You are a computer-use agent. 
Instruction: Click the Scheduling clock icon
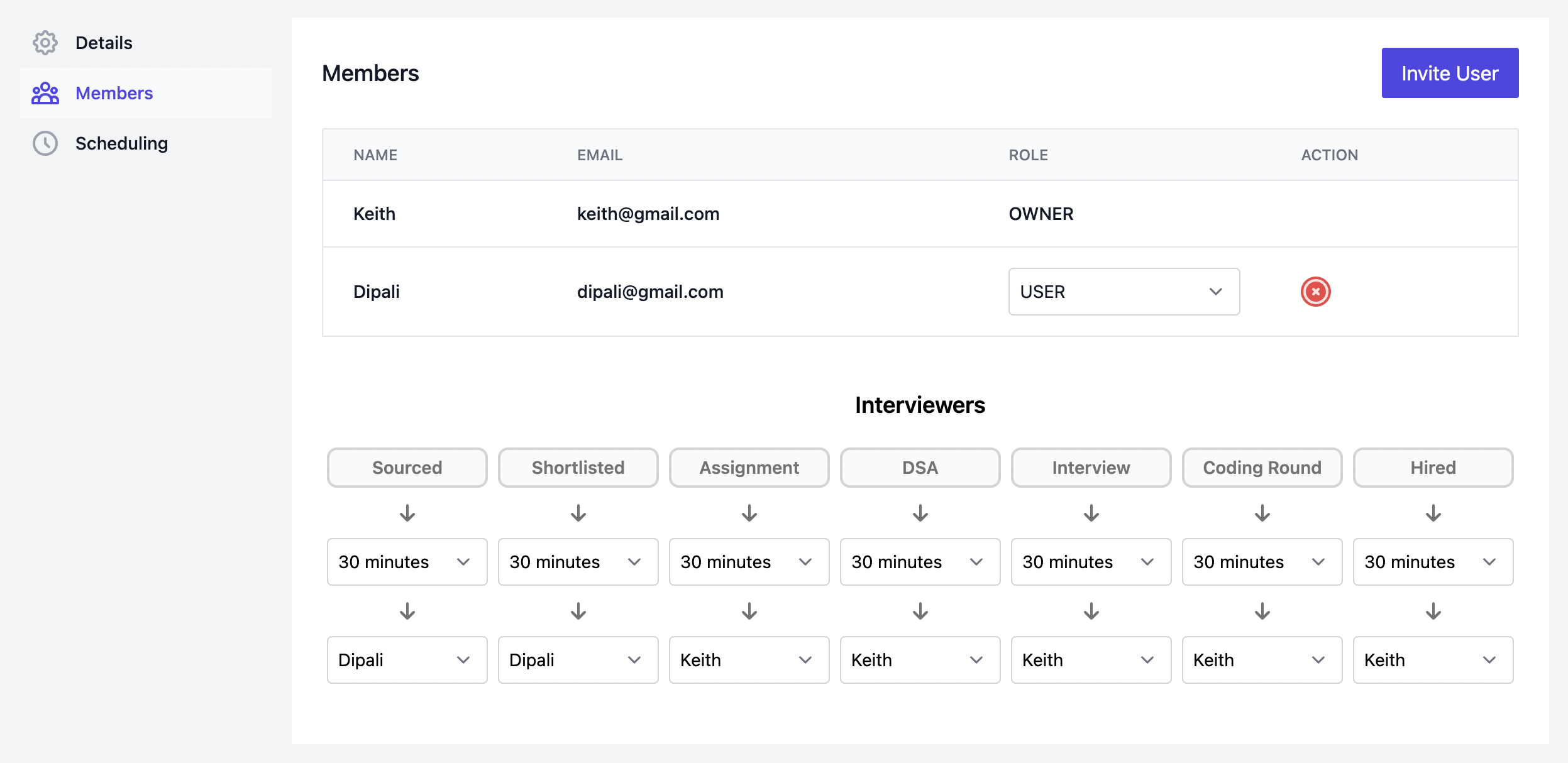coord(45,143)
